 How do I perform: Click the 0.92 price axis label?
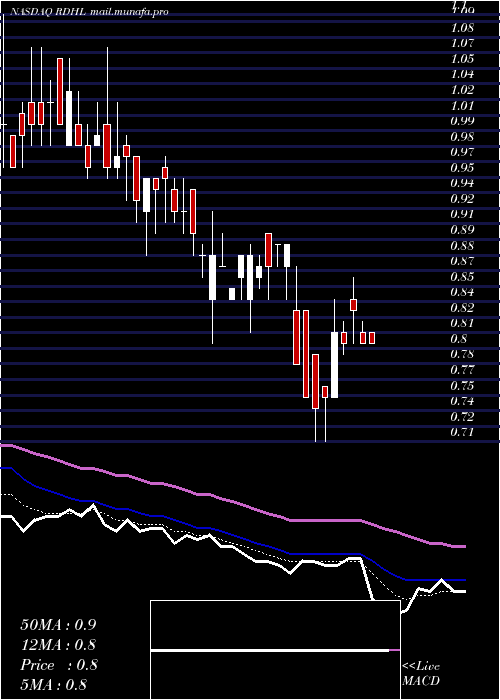click(462, 199)
